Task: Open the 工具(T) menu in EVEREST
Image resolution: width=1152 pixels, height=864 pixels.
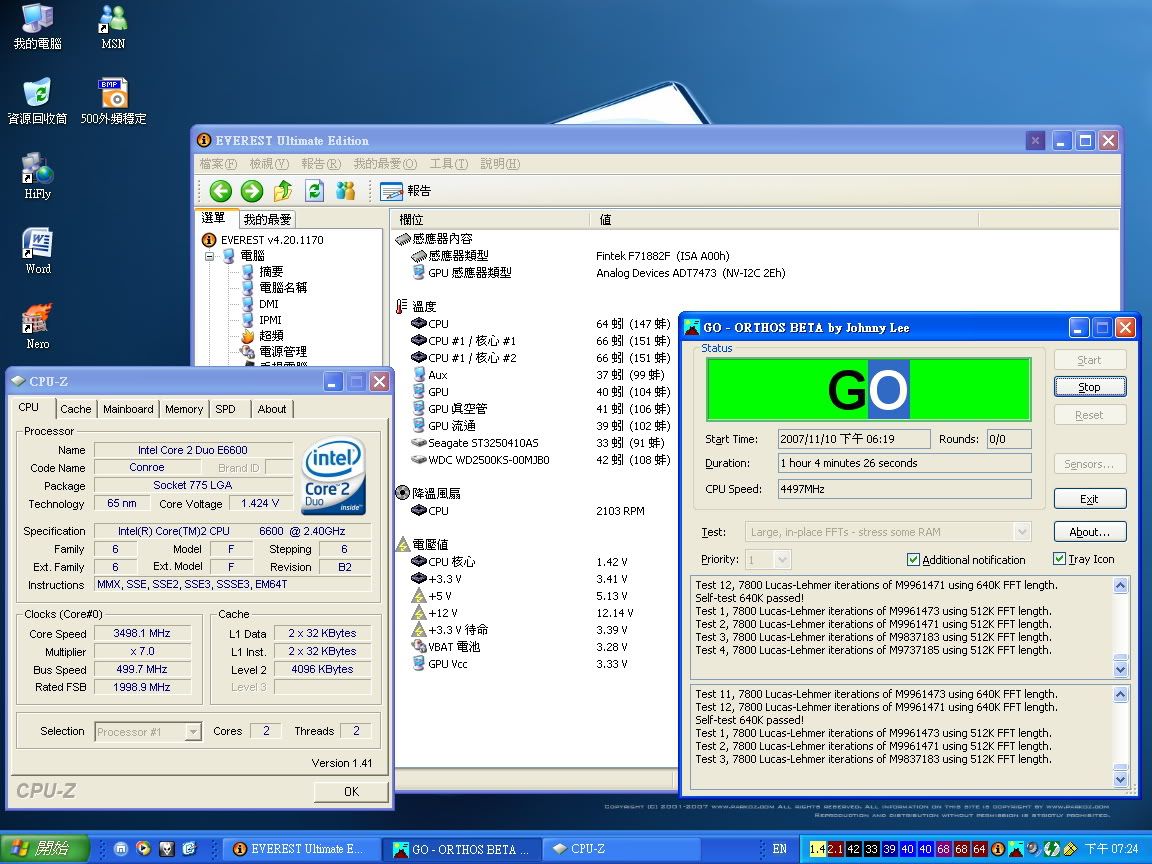Action: tap(448, 164)
